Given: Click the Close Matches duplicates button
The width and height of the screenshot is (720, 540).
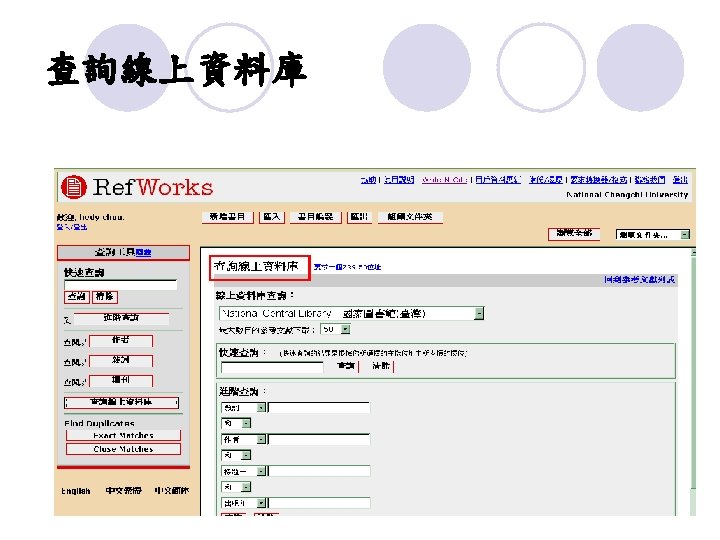Looking at the screenshot, I should click(123, 449).
